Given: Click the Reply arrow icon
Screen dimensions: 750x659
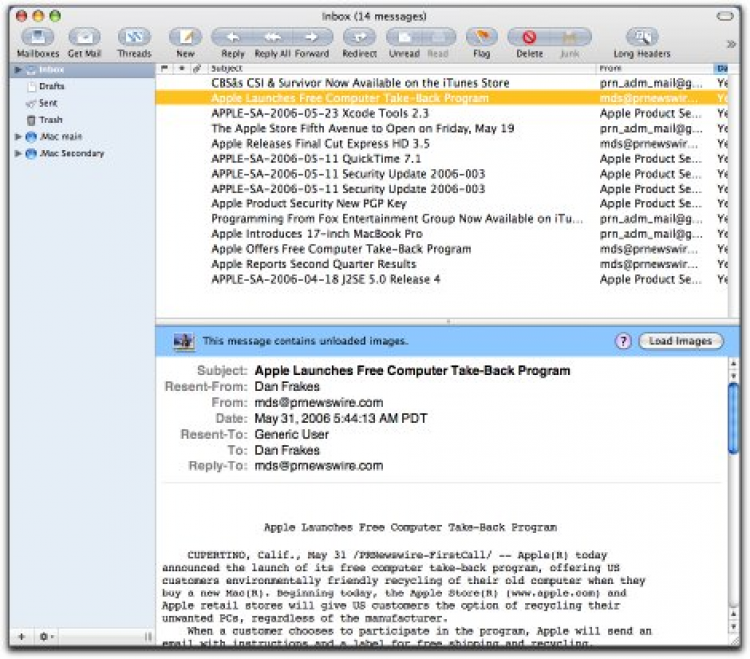Looking at the screenshot, I should point(232,37).
